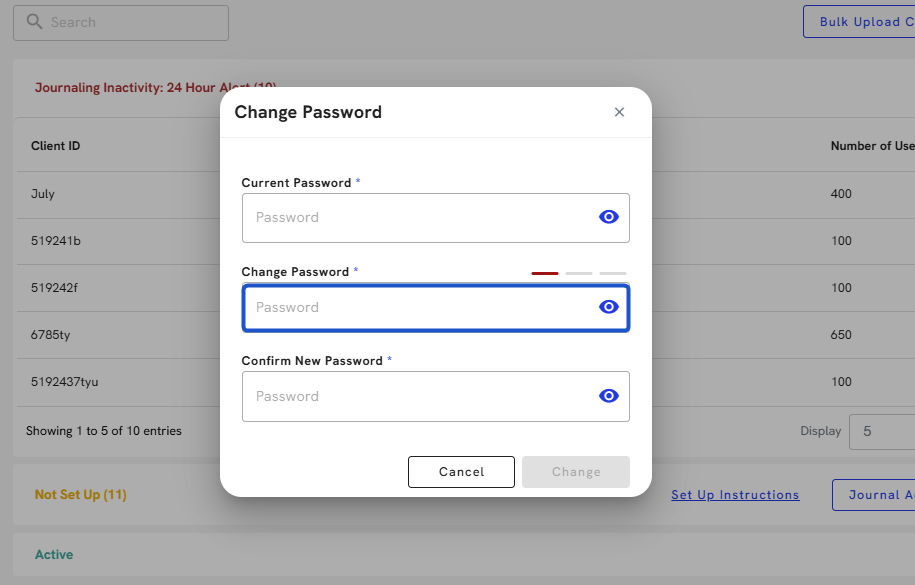This screenshot has width=915, height=585.
Task: Toggle visibility of Change Password field
Action: pos(608,307)
